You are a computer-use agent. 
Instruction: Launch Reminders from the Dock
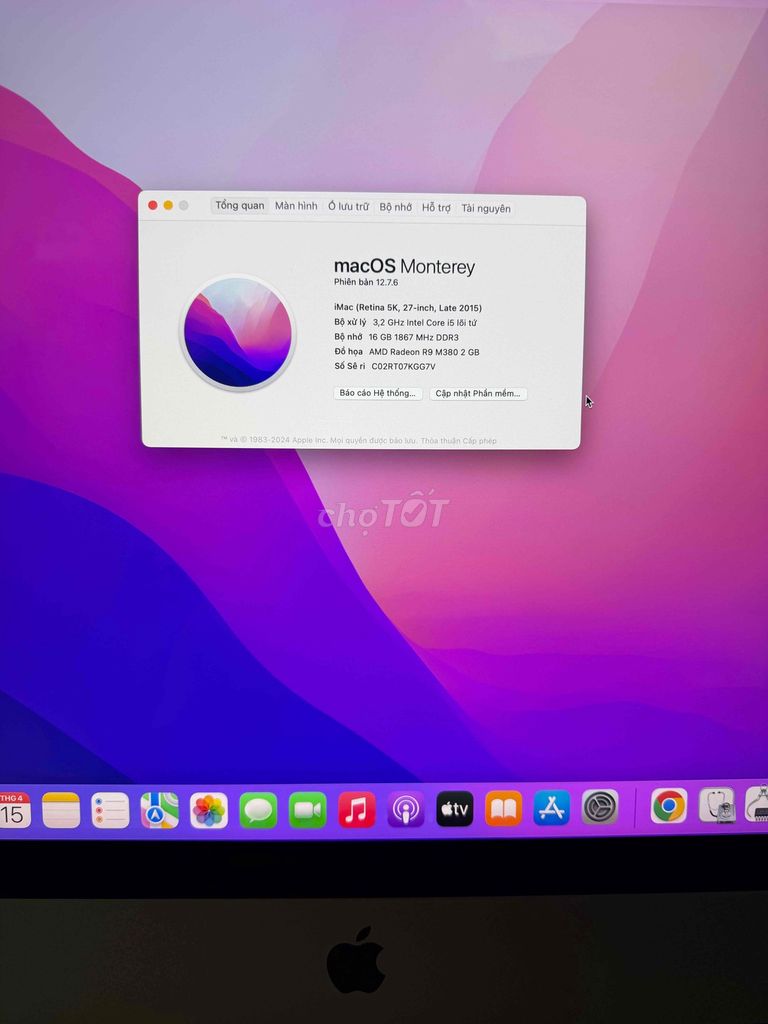pyautogui.click(x=110, y=810)
